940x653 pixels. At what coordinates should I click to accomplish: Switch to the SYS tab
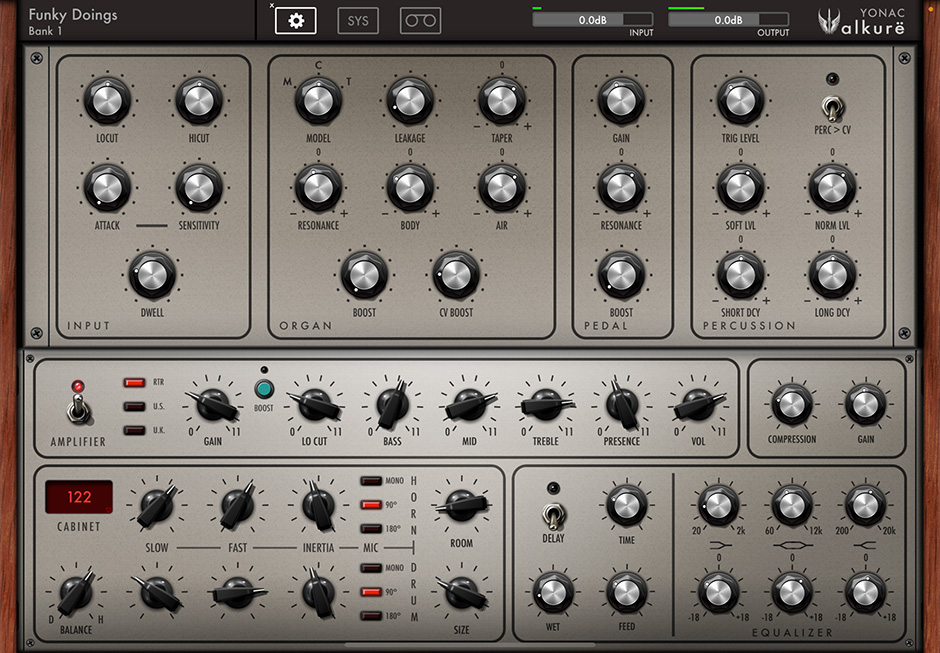tap(357, 20)
